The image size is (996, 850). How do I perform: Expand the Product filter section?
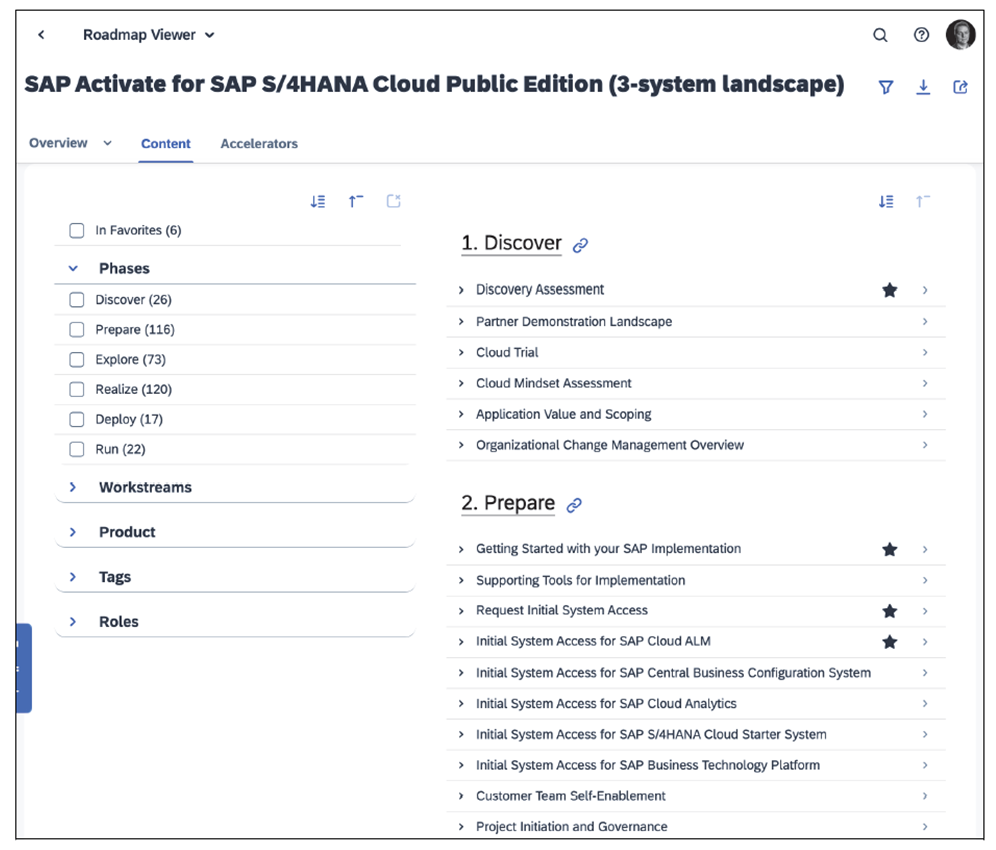click(x=73, y=532)
